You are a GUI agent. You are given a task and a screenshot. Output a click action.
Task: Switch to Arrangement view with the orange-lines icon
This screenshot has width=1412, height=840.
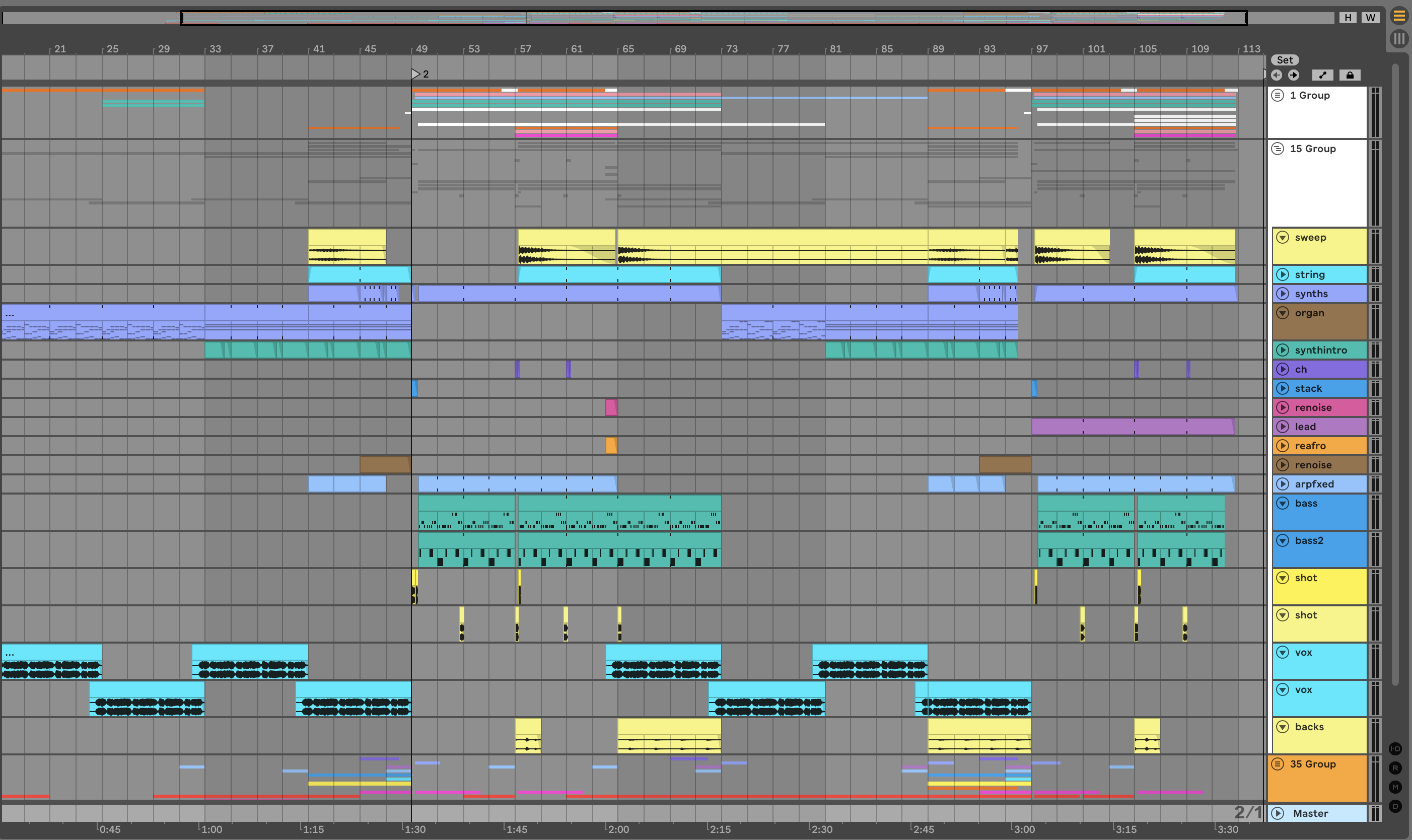point(1399,16)
